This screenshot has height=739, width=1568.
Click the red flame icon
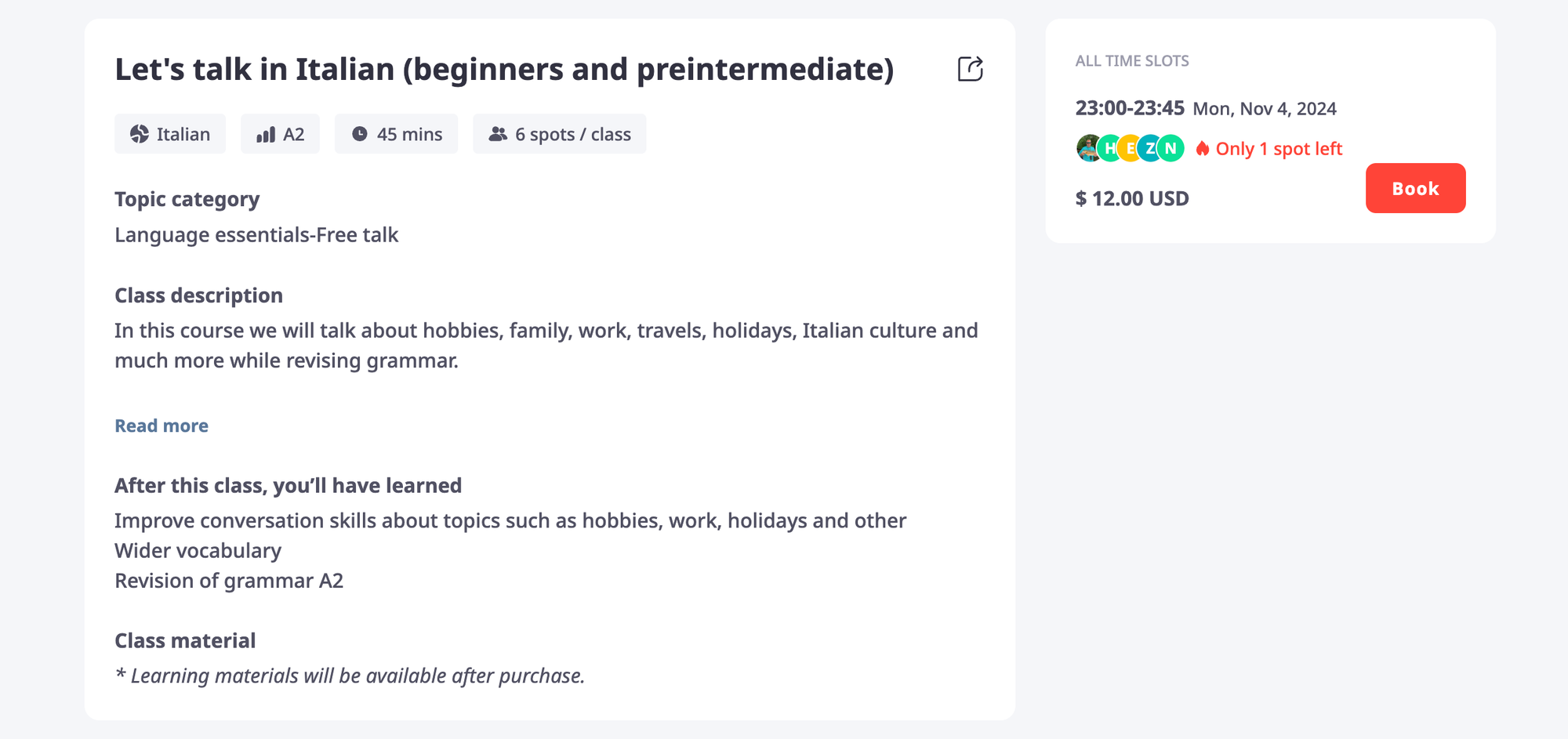point(1203,149)
